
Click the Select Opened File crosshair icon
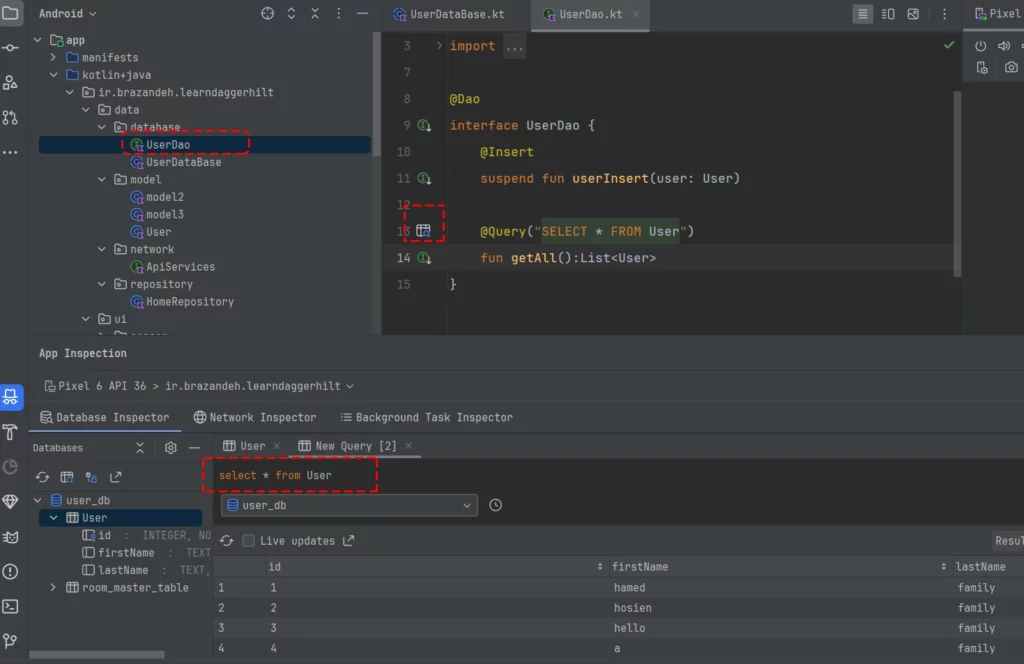(267, 14)
